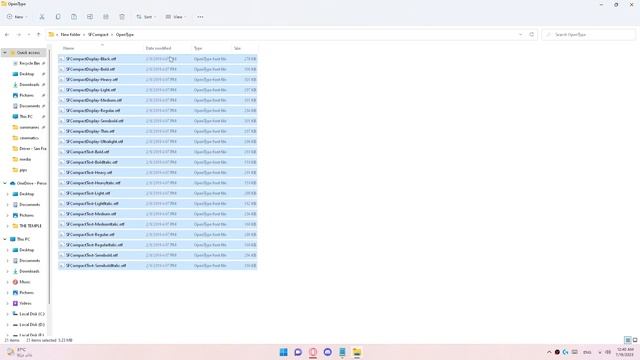Open File Explorer icon on taskbar
The width and height of the screenshot is (640, 360).
(357, 352)
